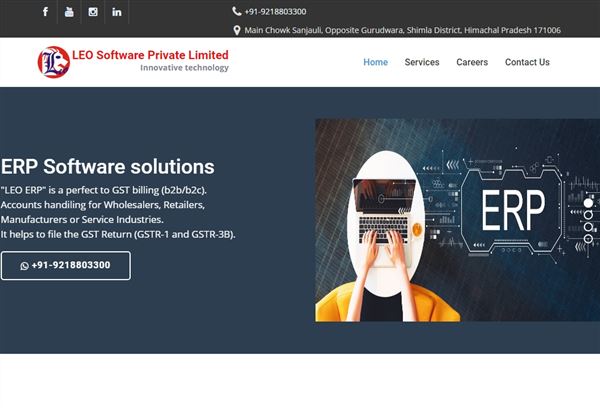Click the location pin icon beside address

[x=237, y=30]
